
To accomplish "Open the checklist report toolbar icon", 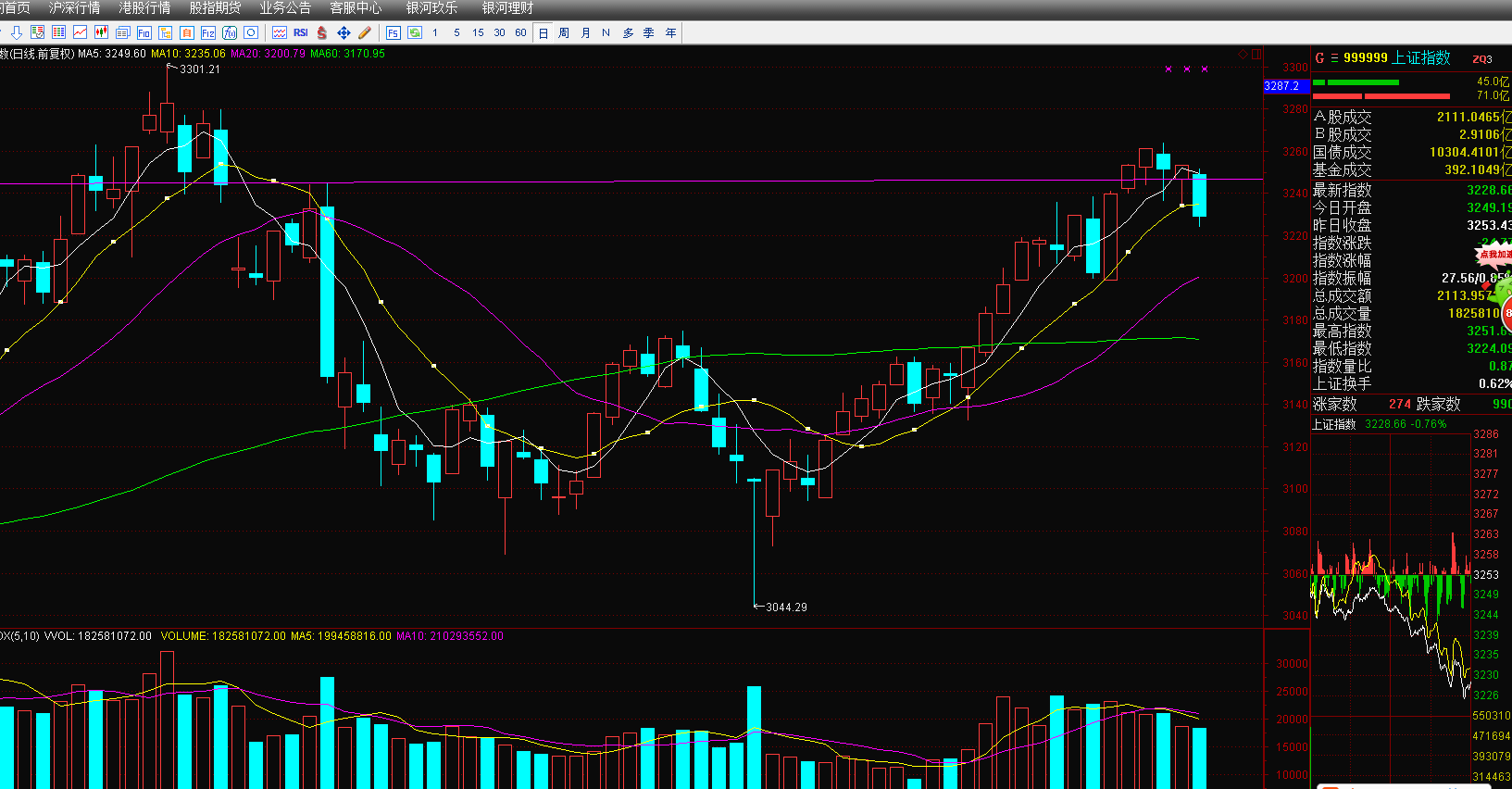I will 38,32.
